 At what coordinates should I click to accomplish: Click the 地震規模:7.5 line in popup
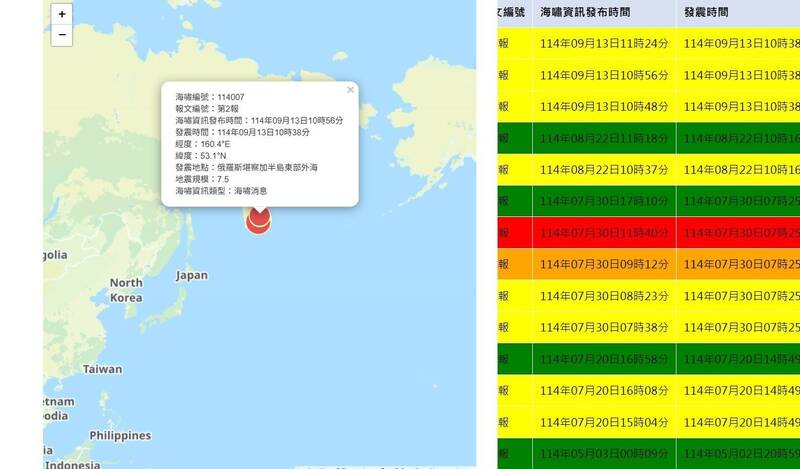(202, 179)
